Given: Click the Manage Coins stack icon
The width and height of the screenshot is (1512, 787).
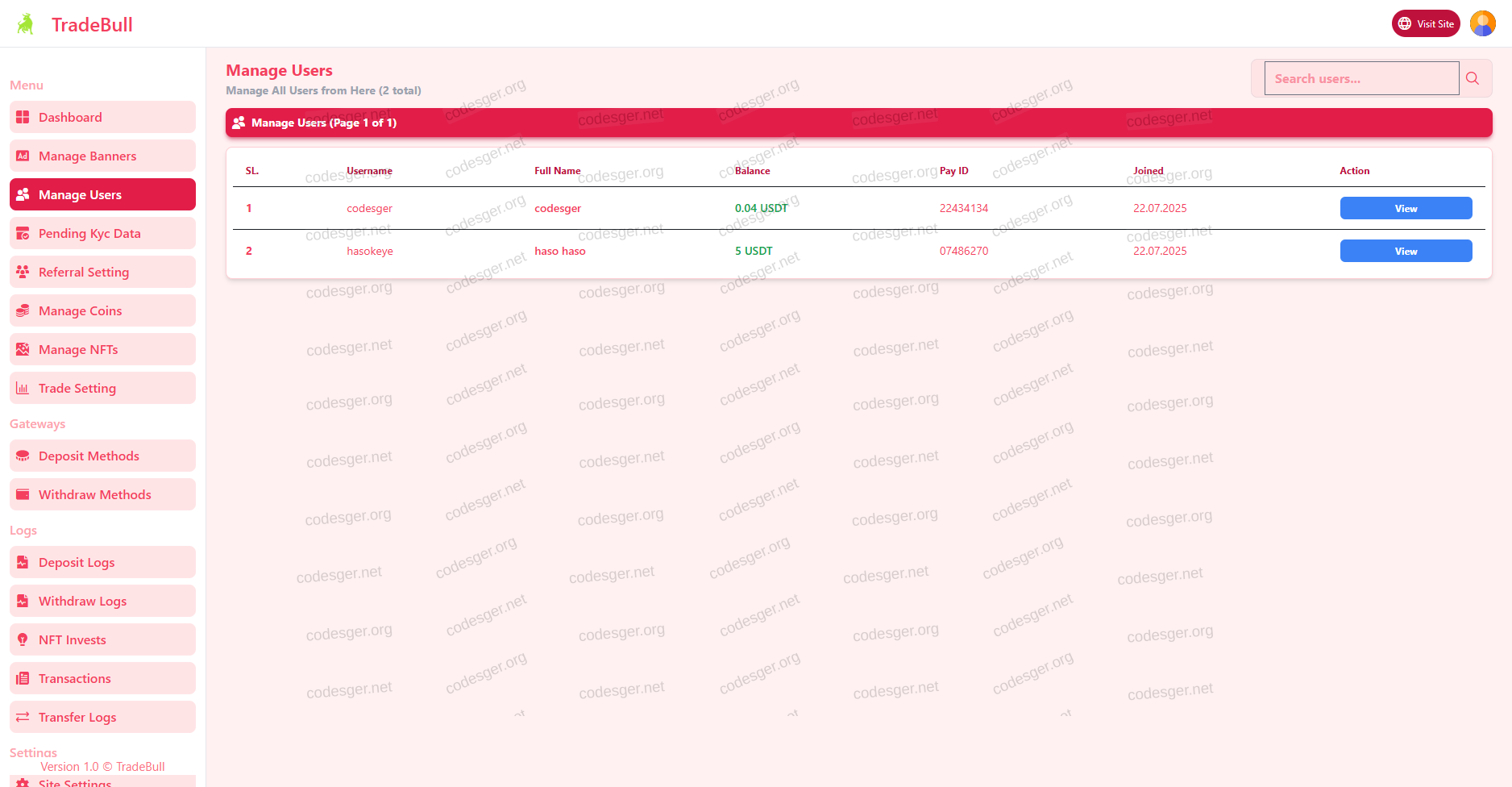Looking at the screenshot, I should click(23, 311).
